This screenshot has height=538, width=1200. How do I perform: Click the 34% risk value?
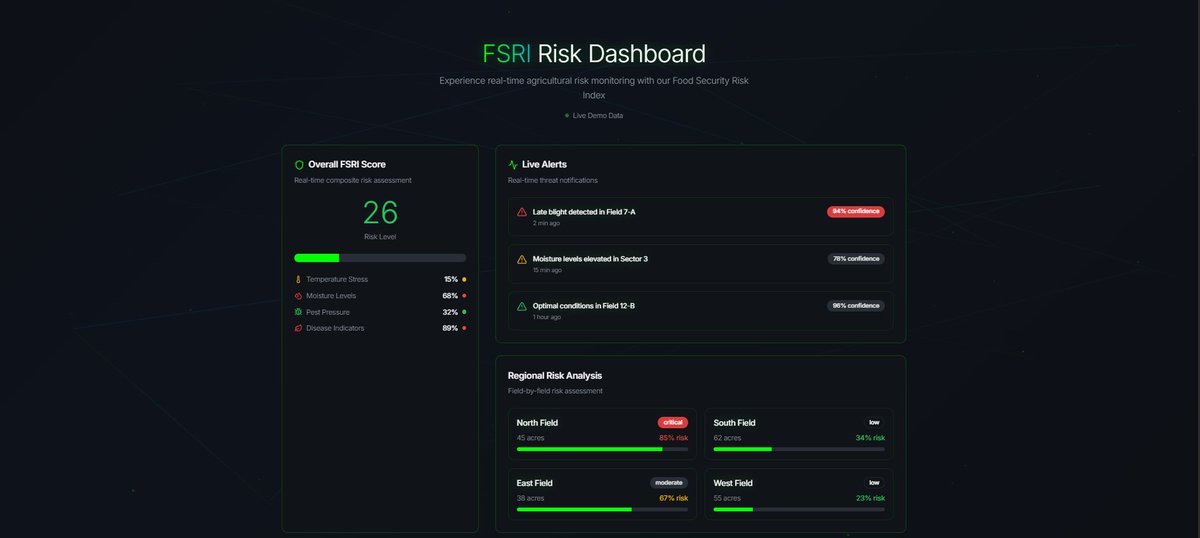pos(870,438)
